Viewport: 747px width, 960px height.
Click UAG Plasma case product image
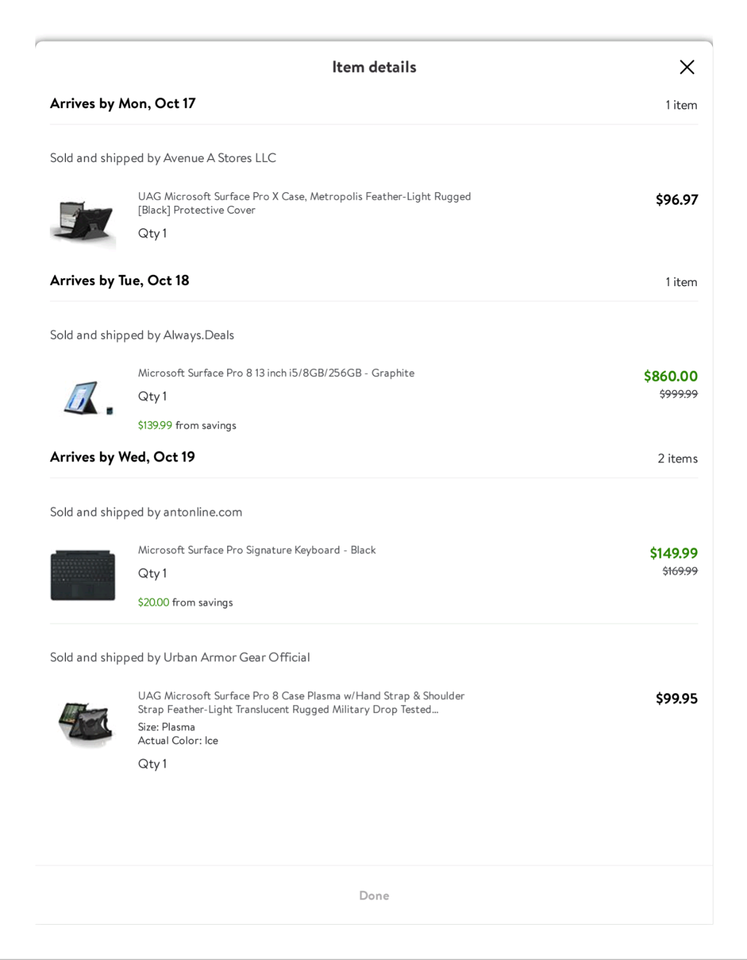coord(83,721)
